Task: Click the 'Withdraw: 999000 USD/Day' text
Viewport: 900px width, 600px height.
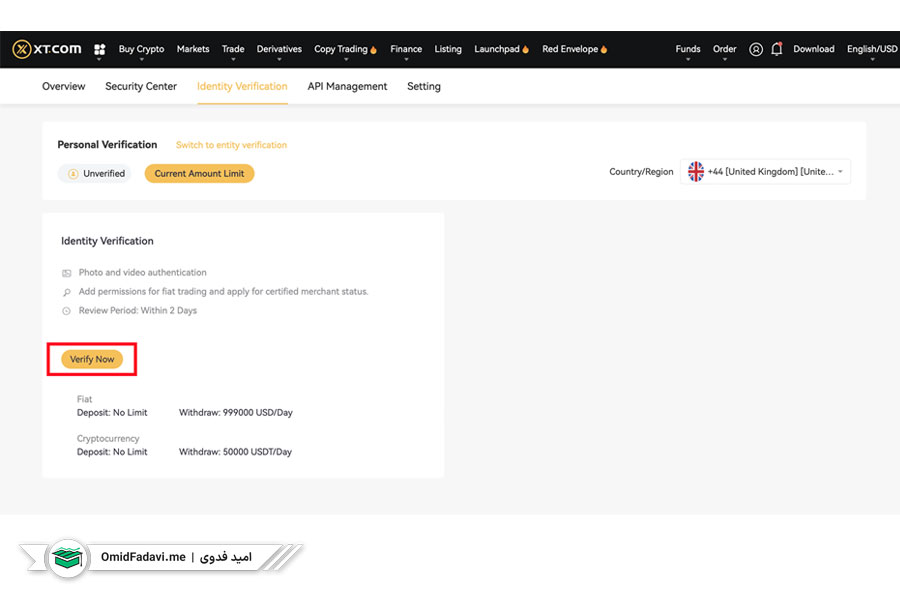Action: (236, 413)
